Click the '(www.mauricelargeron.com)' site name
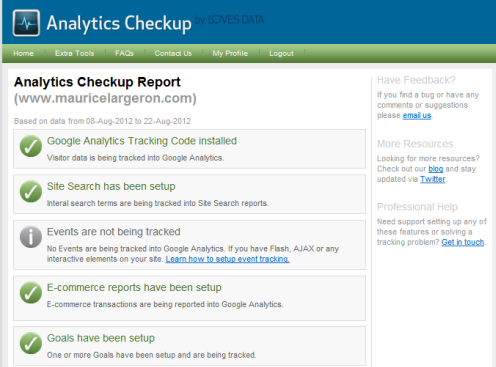The image size is (496, 367). 105,99
